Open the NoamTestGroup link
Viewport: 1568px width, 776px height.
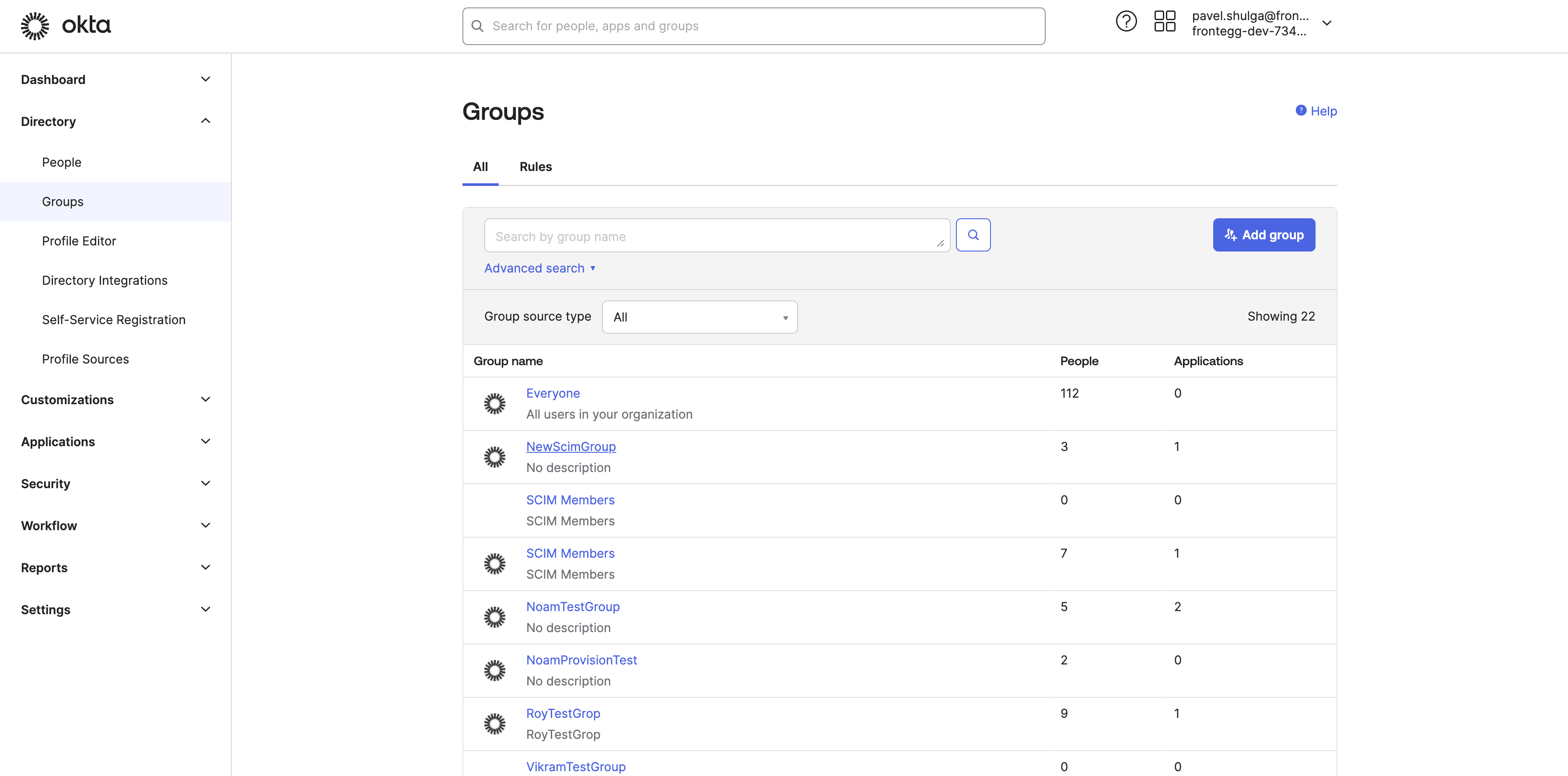click(x=573, y=607)
